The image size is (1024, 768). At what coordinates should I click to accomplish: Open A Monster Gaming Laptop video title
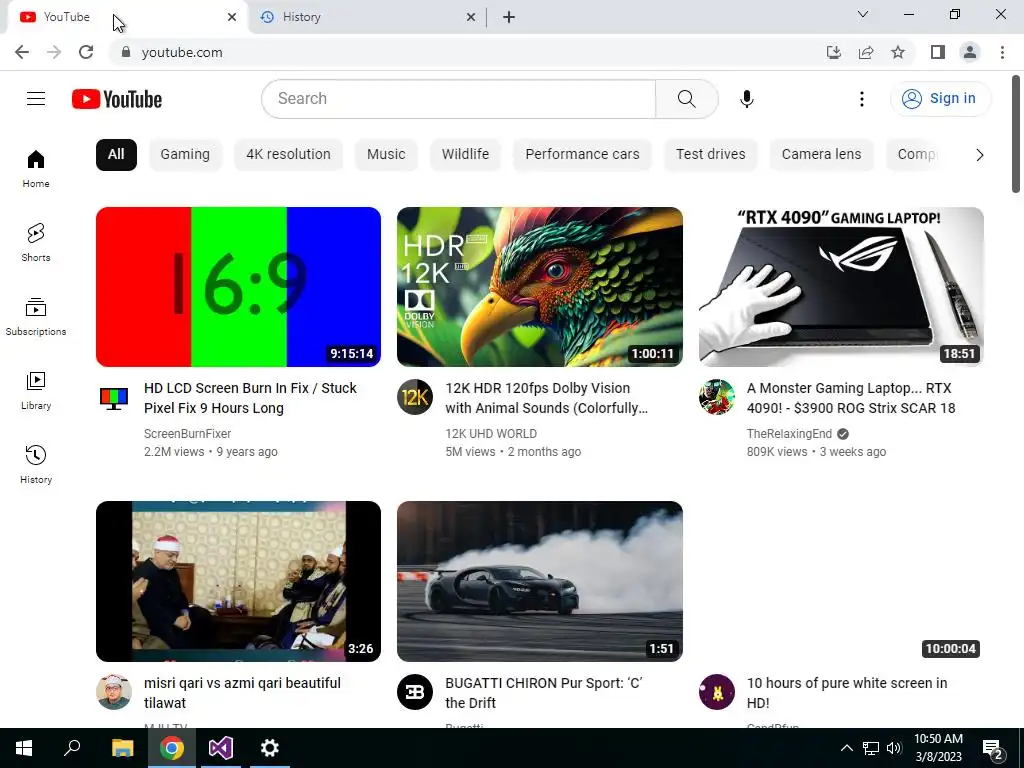[x=851, y=398]
